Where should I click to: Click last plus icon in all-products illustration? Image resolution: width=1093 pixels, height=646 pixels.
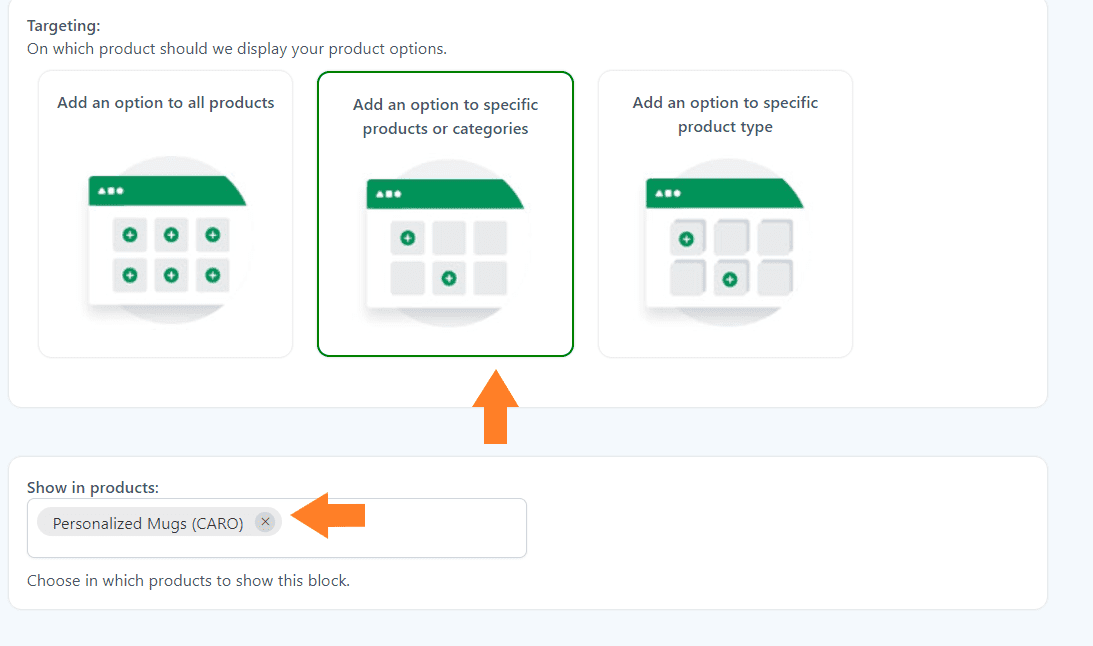(x=213, y=275)
